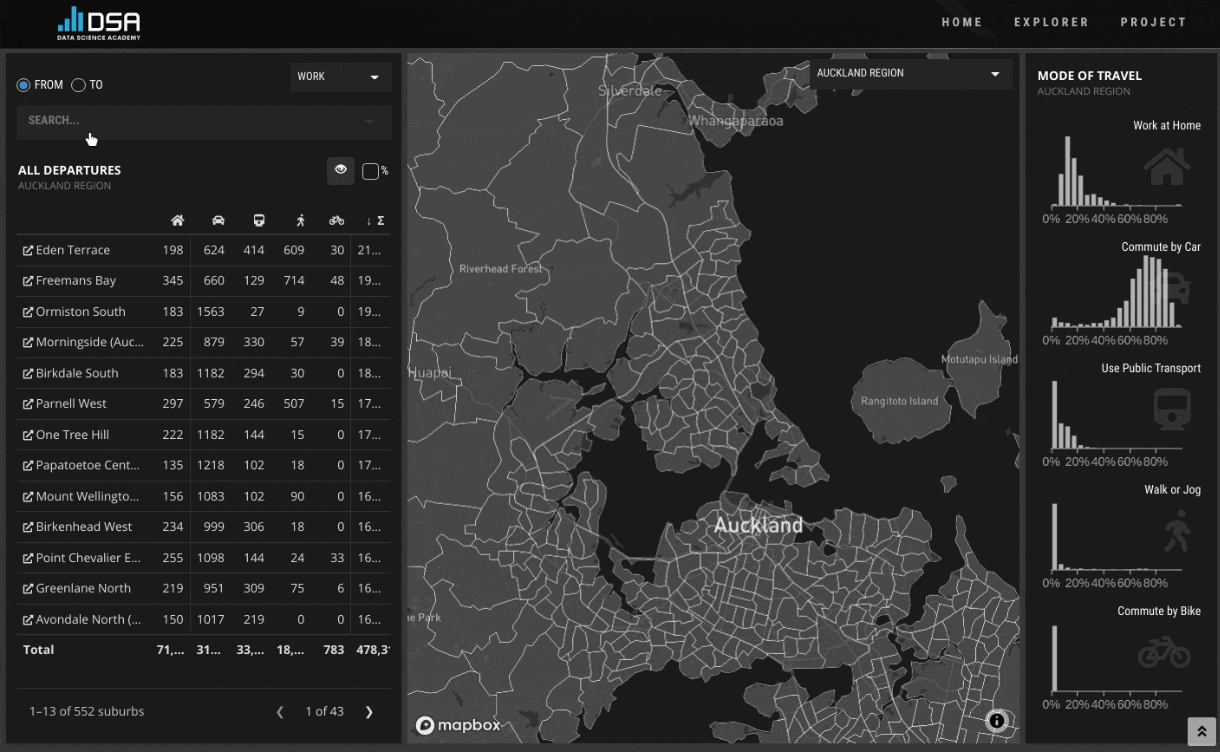Switch to the EXPLORER tab
Viewport: 1220px width, 752px height.
pos(1051,22)
